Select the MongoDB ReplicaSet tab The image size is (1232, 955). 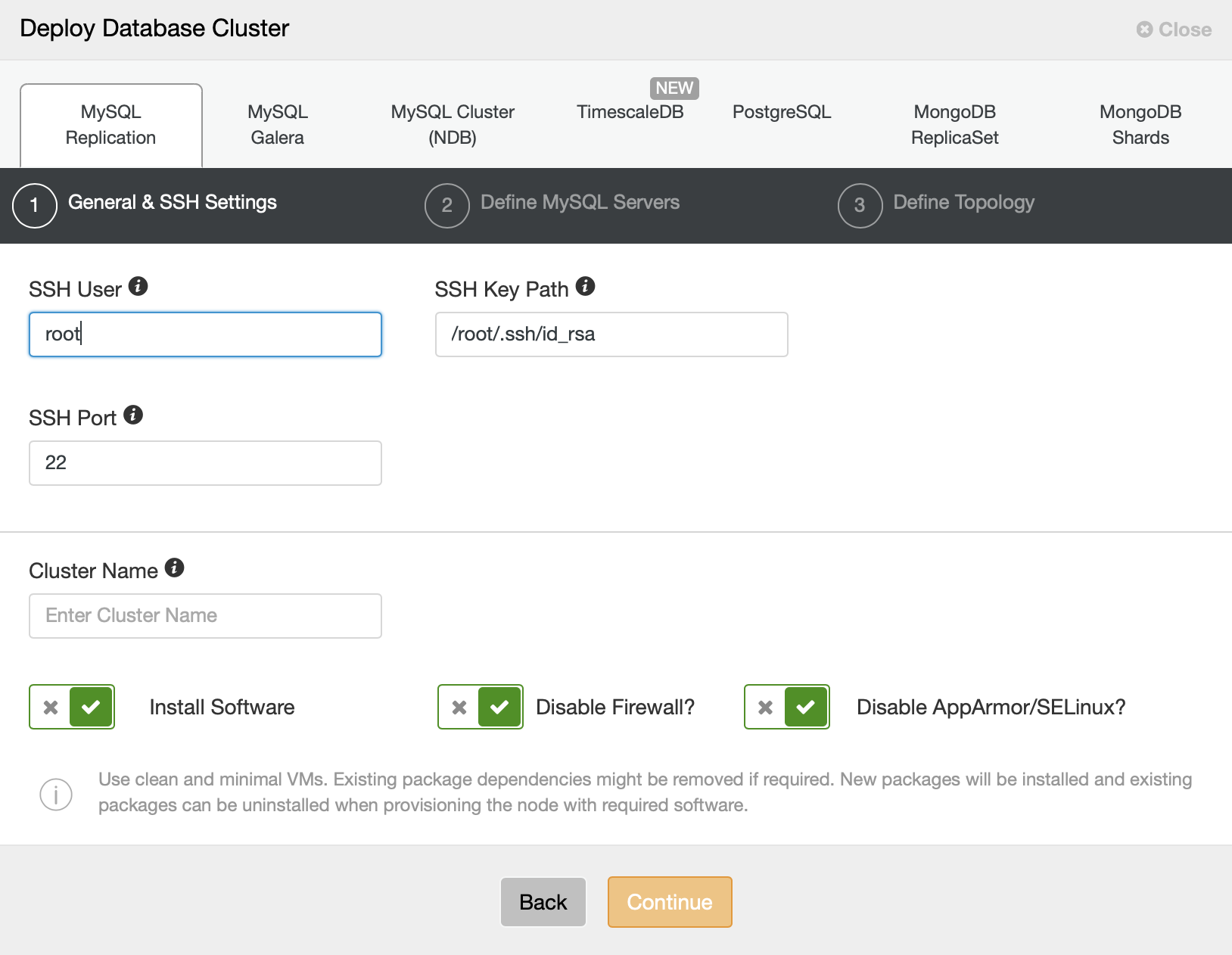(955, 125)
